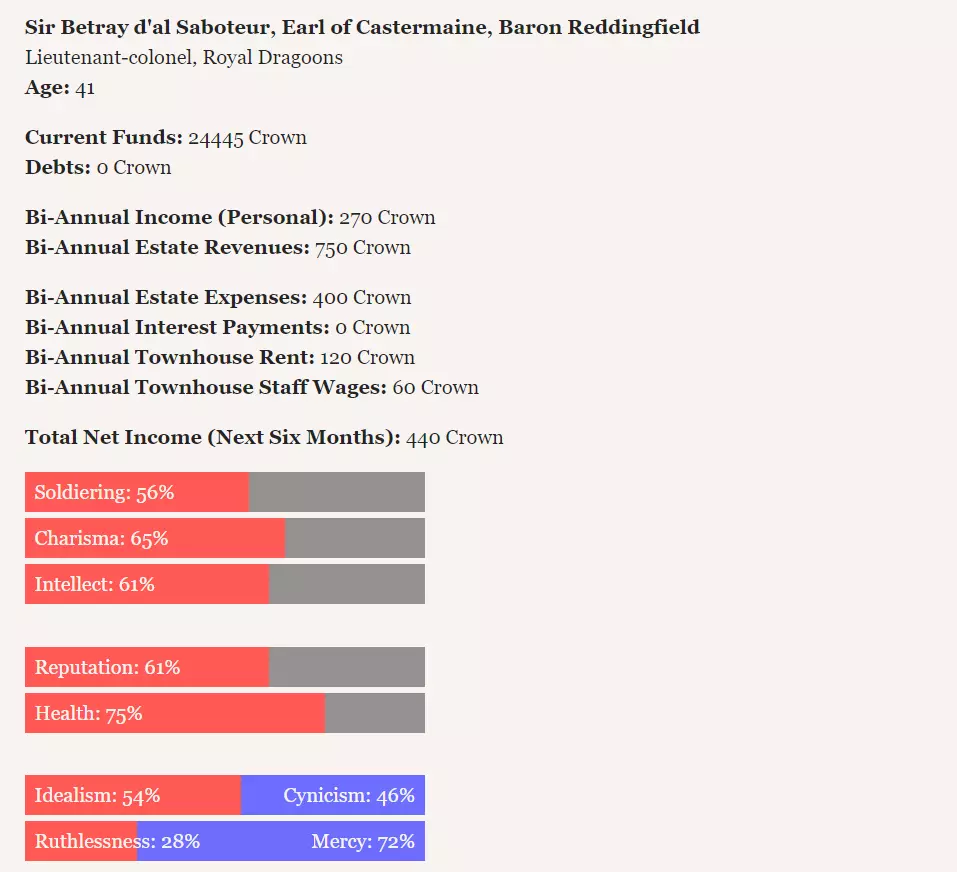
Task: Click the Lieutenant-colonel, Royal Dragoons rank line
Action: point(184,57)
